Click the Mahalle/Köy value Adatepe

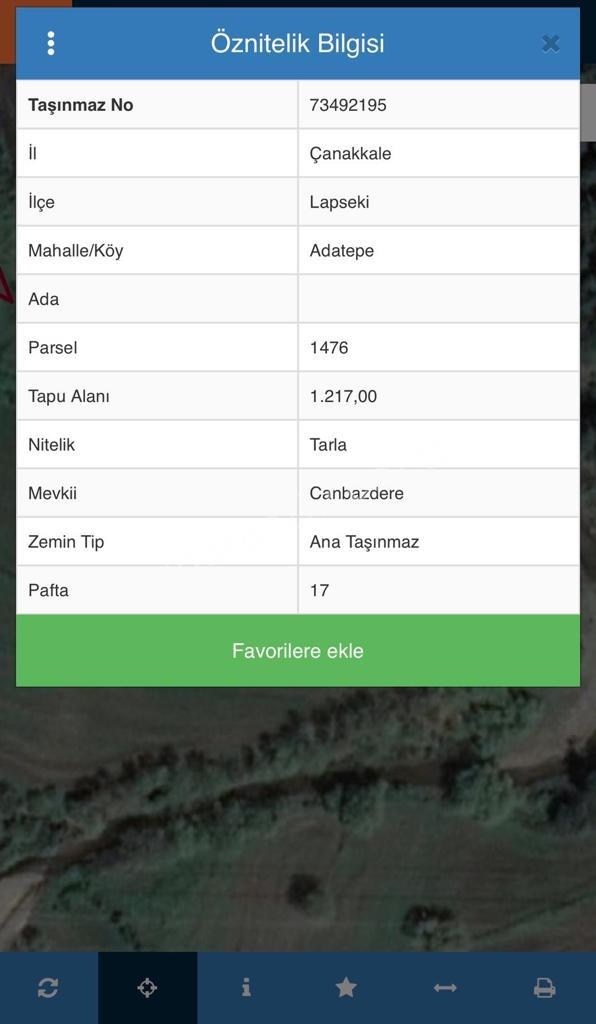pyautogui.click(x=342, y=251)
